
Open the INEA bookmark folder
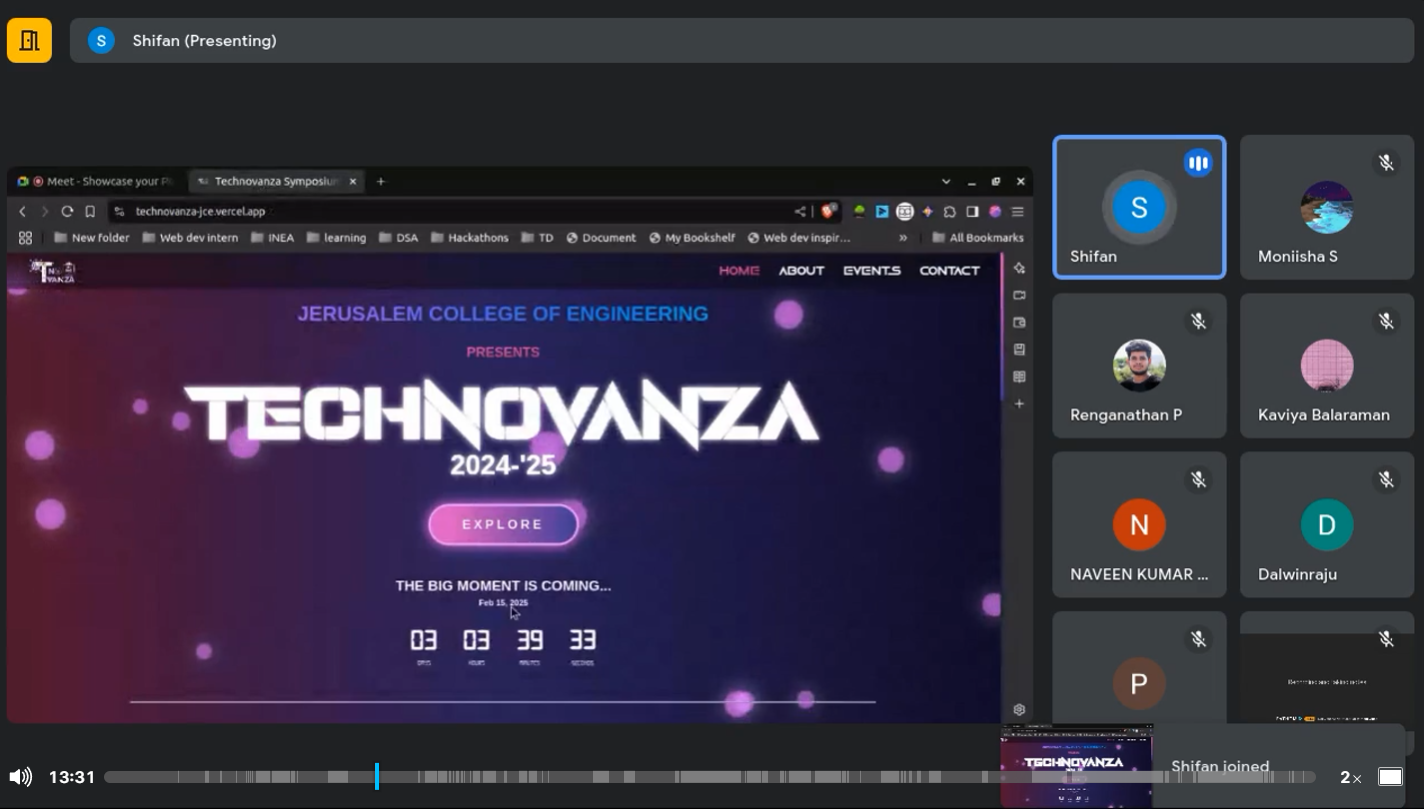pyautogui.click(x=272, y=238)
